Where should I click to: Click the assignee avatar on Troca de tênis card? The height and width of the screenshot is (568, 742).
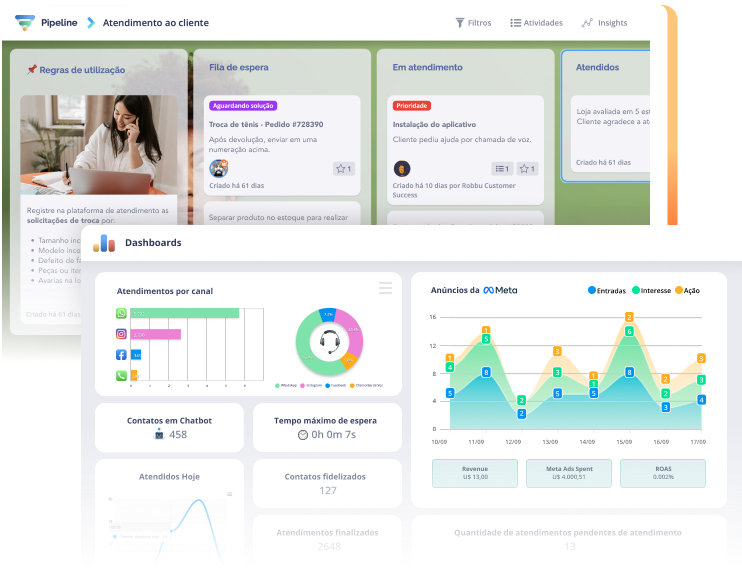pos(218,168)
